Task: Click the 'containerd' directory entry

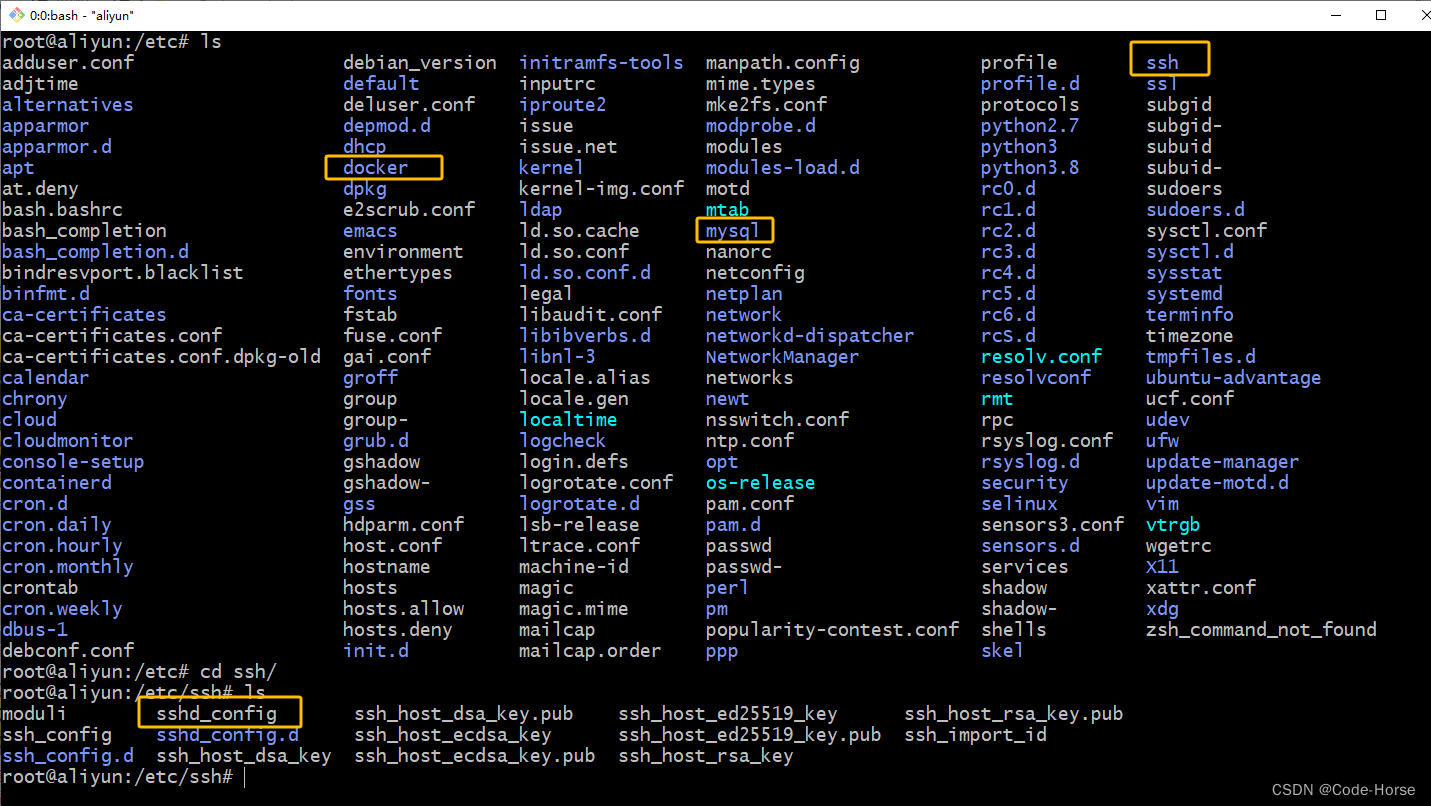Action: click(x=57, y=482)
